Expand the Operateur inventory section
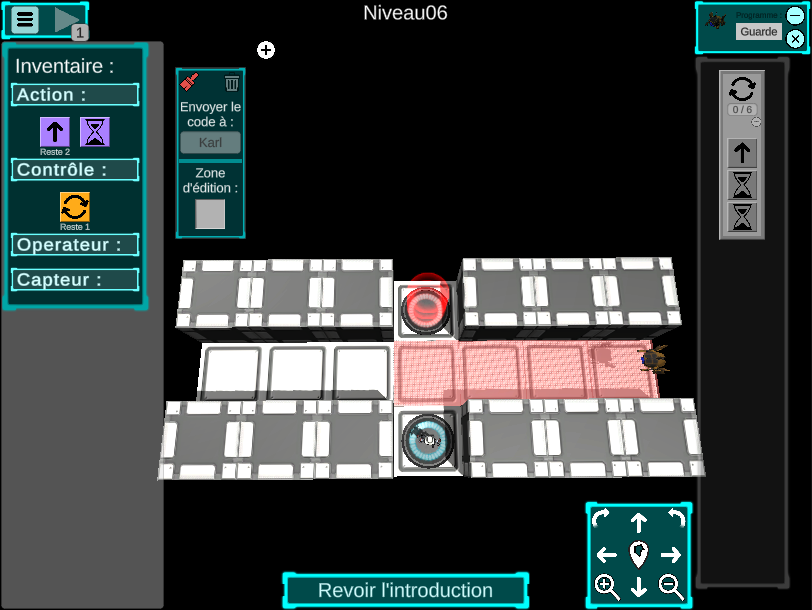Image resolution: width=812 pixels, height=610 pixels. 75,245
